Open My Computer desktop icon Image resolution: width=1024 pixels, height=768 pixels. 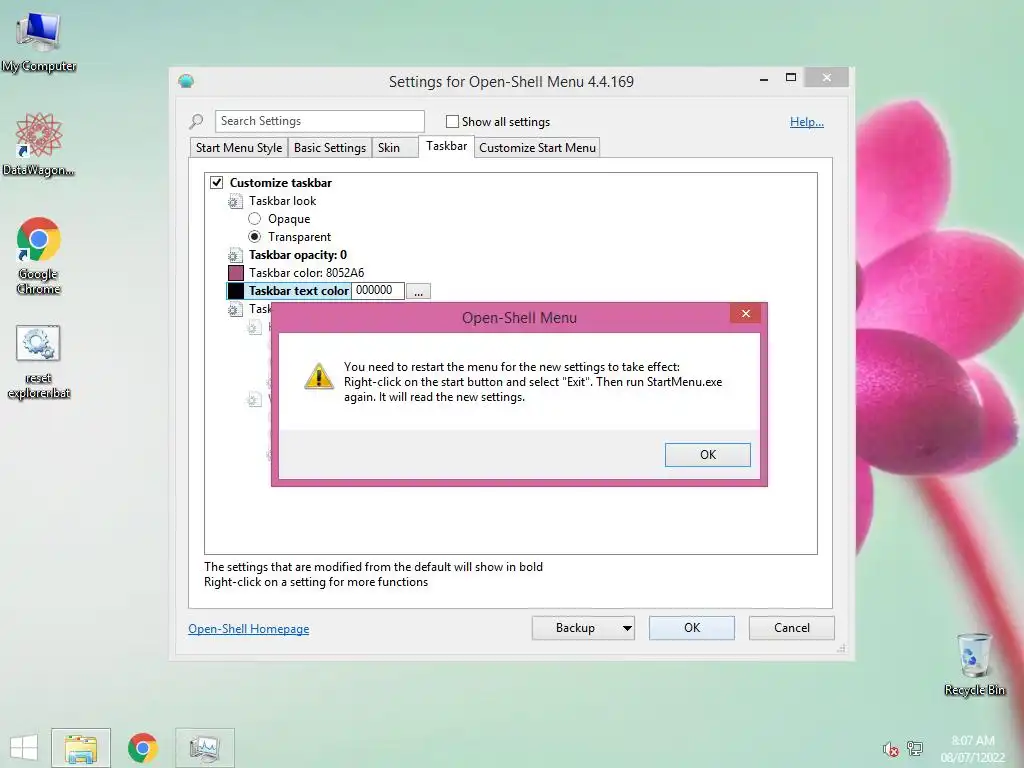(x=39, y=40)
